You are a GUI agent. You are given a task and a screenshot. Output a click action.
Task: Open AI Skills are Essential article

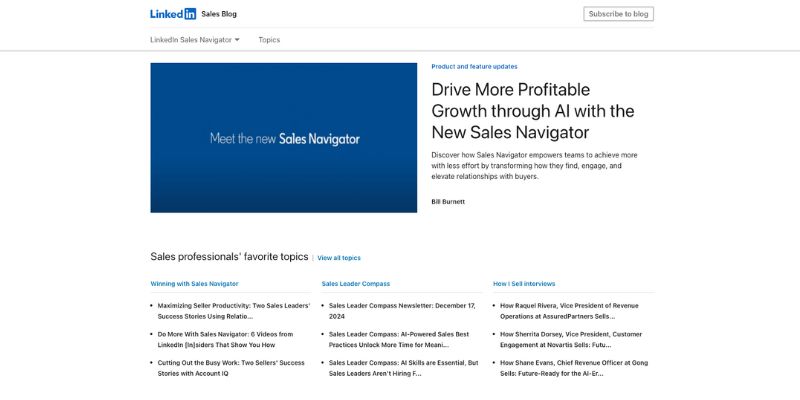click(404, 368)
